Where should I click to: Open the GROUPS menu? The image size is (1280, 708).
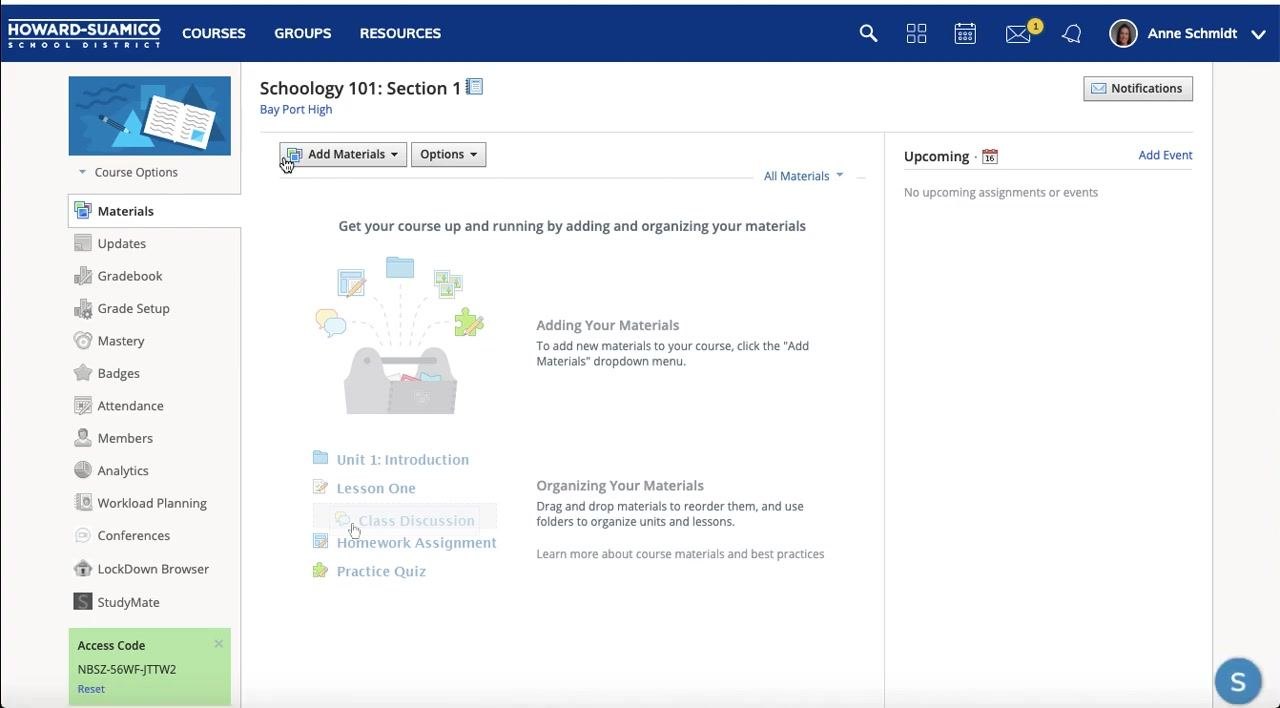[x=303, y=33]
